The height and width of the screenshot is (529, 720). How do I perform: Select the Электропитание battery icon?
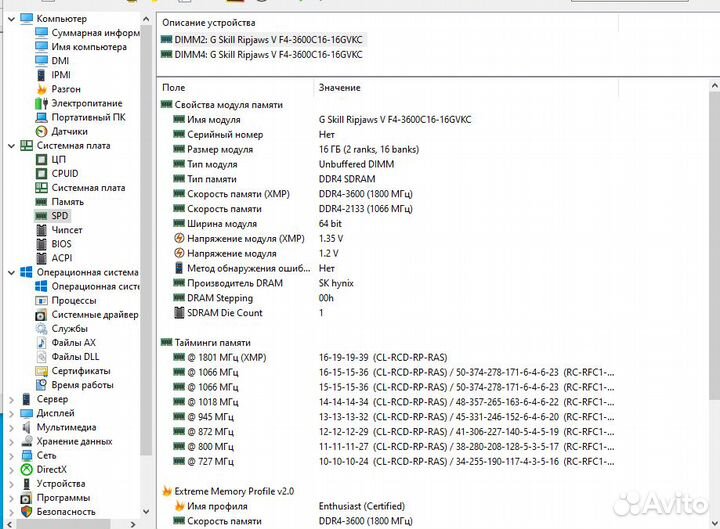(41, 103)
